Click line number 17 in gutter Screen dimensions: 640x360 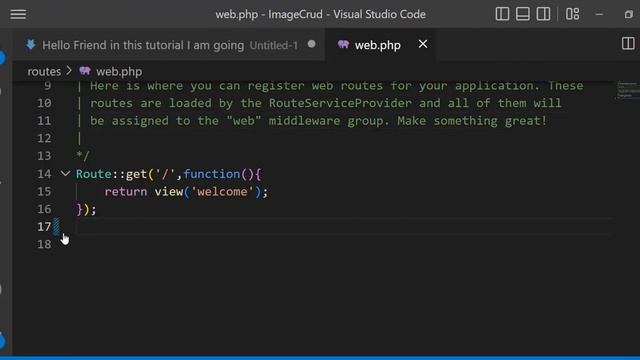44,227
